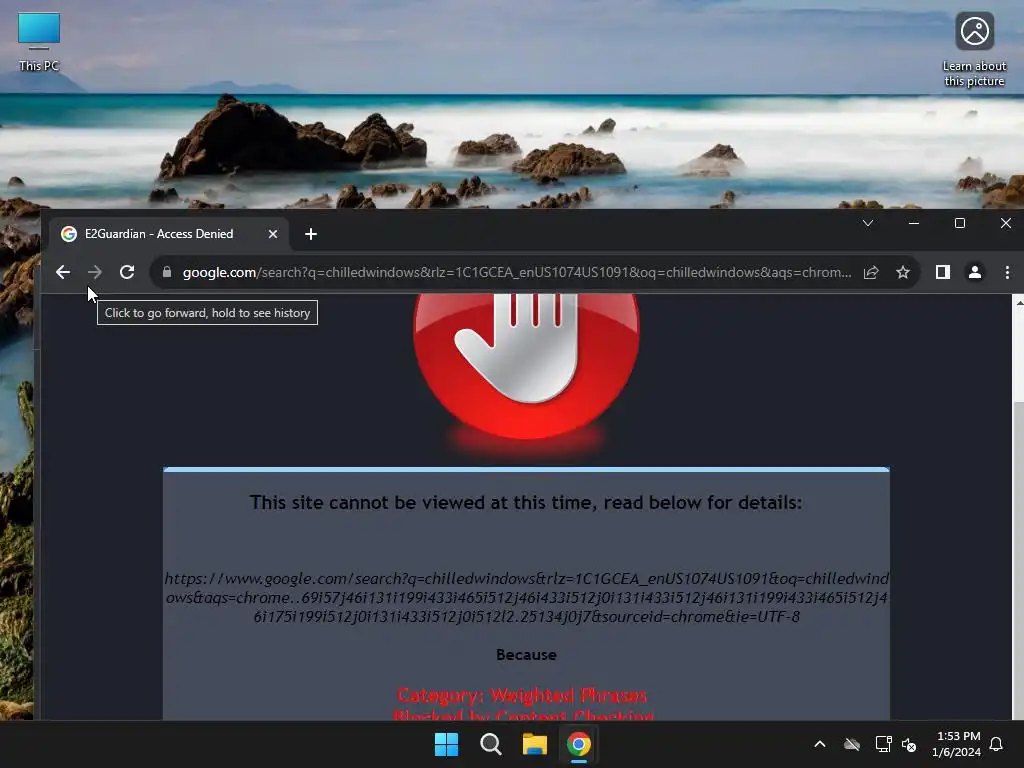Bookmark this tab with the star icon
Screen dimensions: 1024x768
[903, 272]
